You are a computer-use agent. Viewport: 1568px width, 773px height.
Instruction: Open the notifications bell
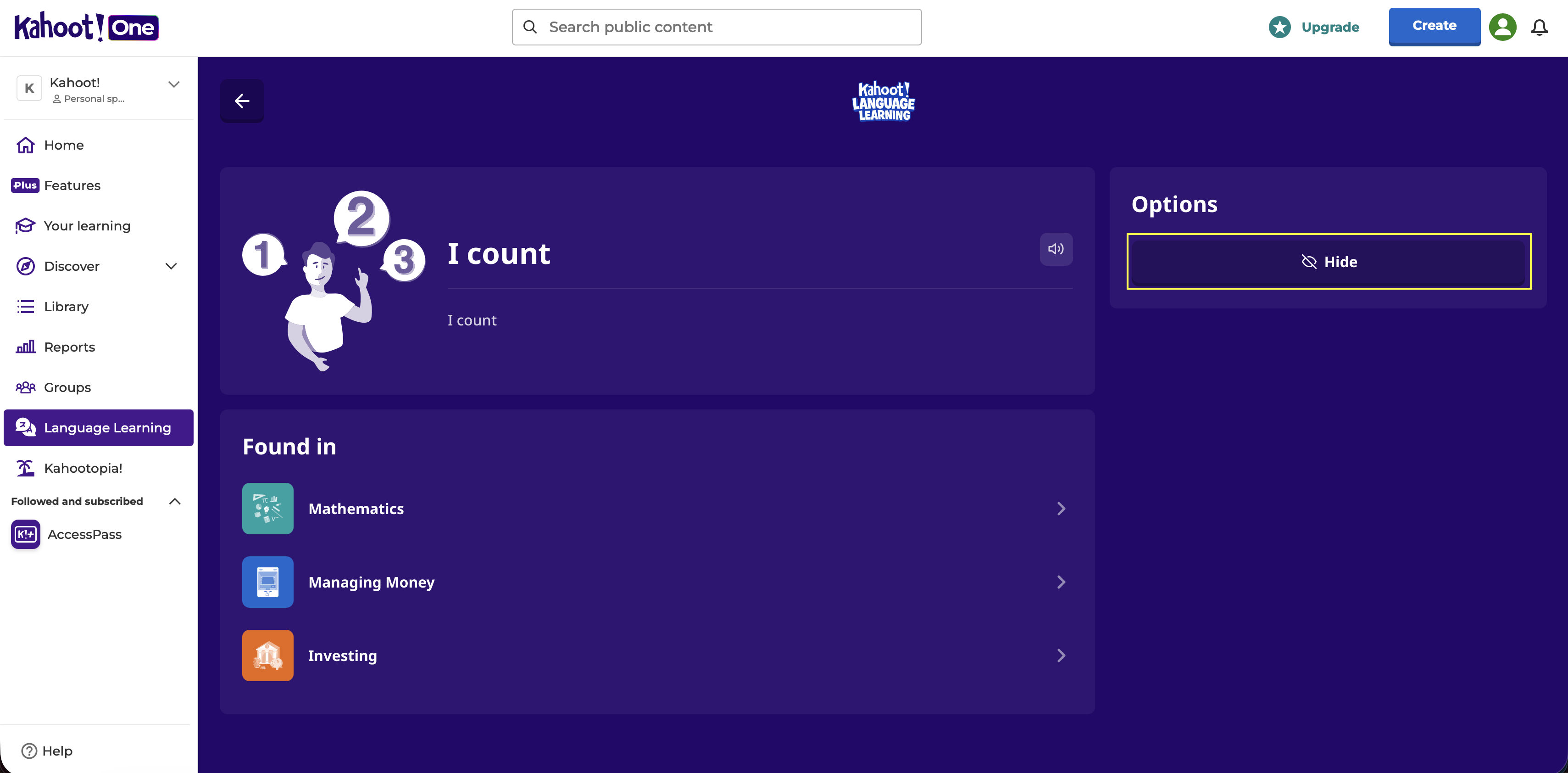(1540, 28)
